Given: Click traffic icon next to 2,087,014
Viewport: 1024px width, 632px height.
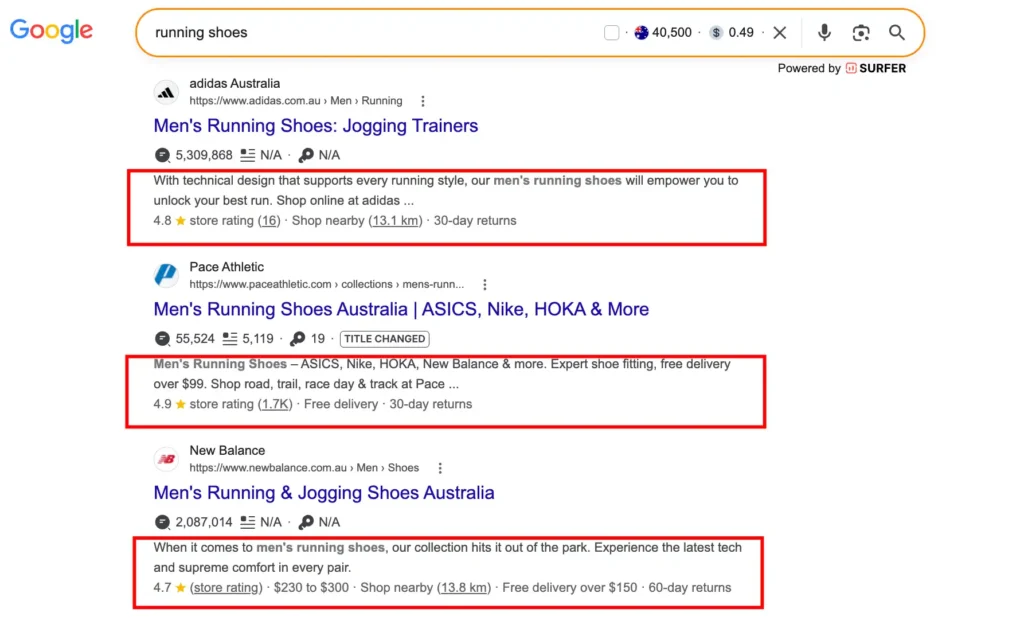Looking at the screenshot, I should [162, 522].
